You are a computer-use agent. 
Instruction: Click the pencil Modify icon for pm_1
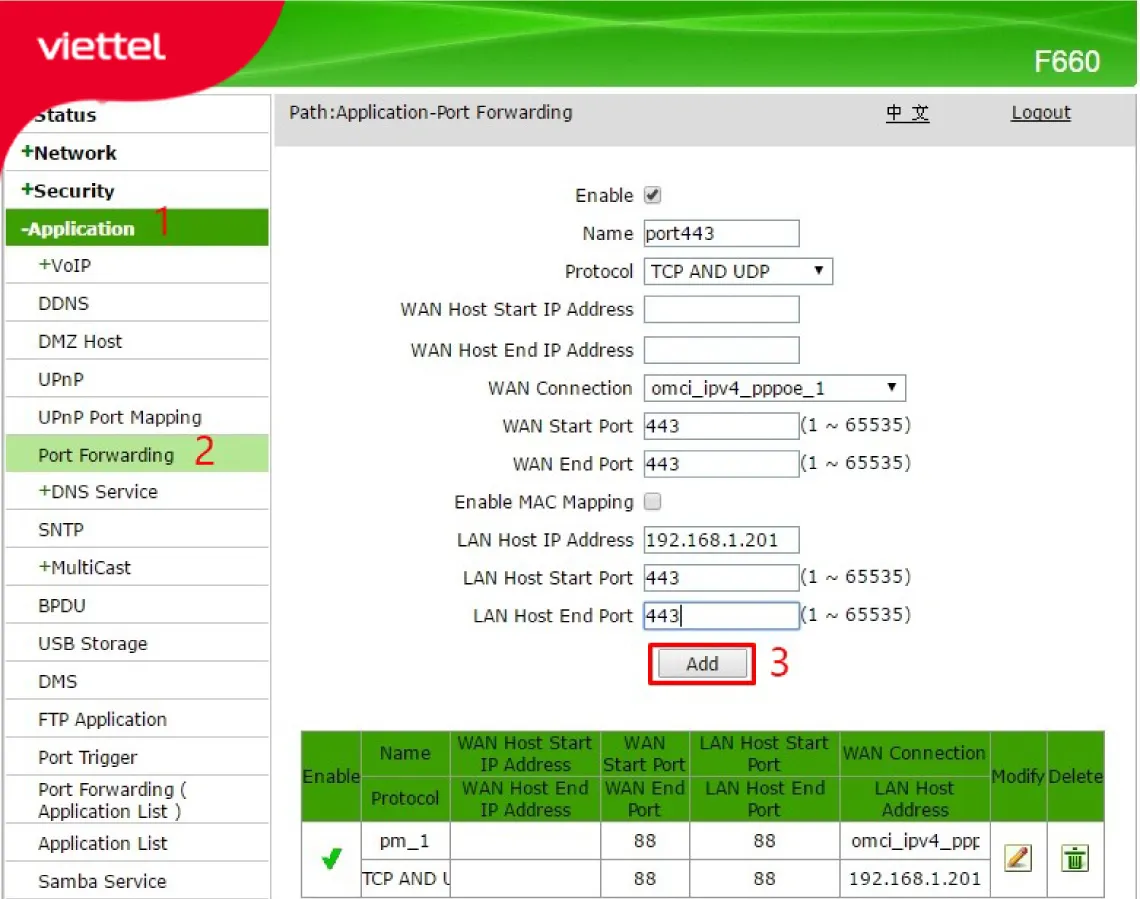[1017, 858]
